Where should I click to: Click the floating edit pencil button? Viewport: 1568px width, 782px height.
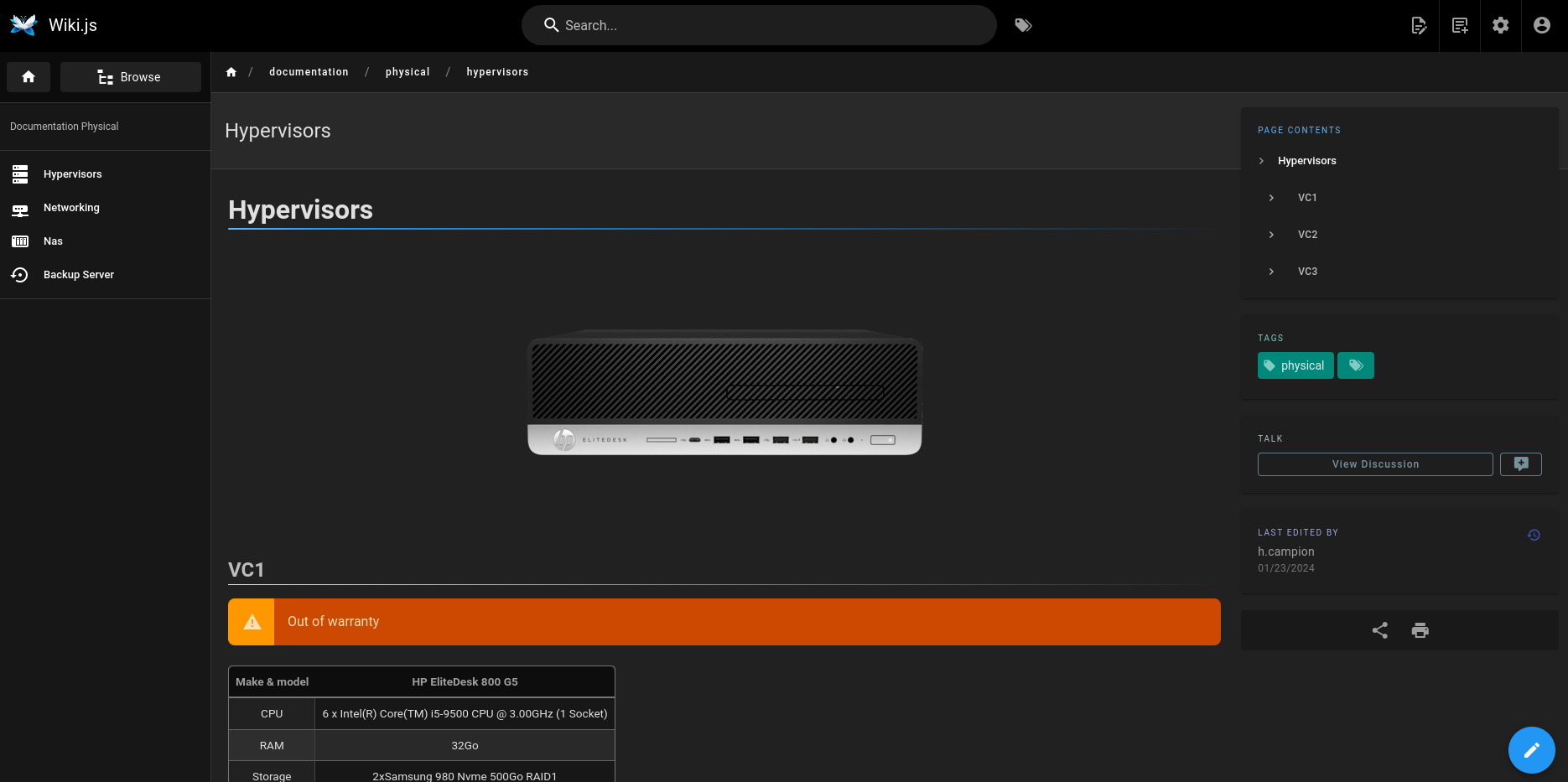tap(1532, 750)
